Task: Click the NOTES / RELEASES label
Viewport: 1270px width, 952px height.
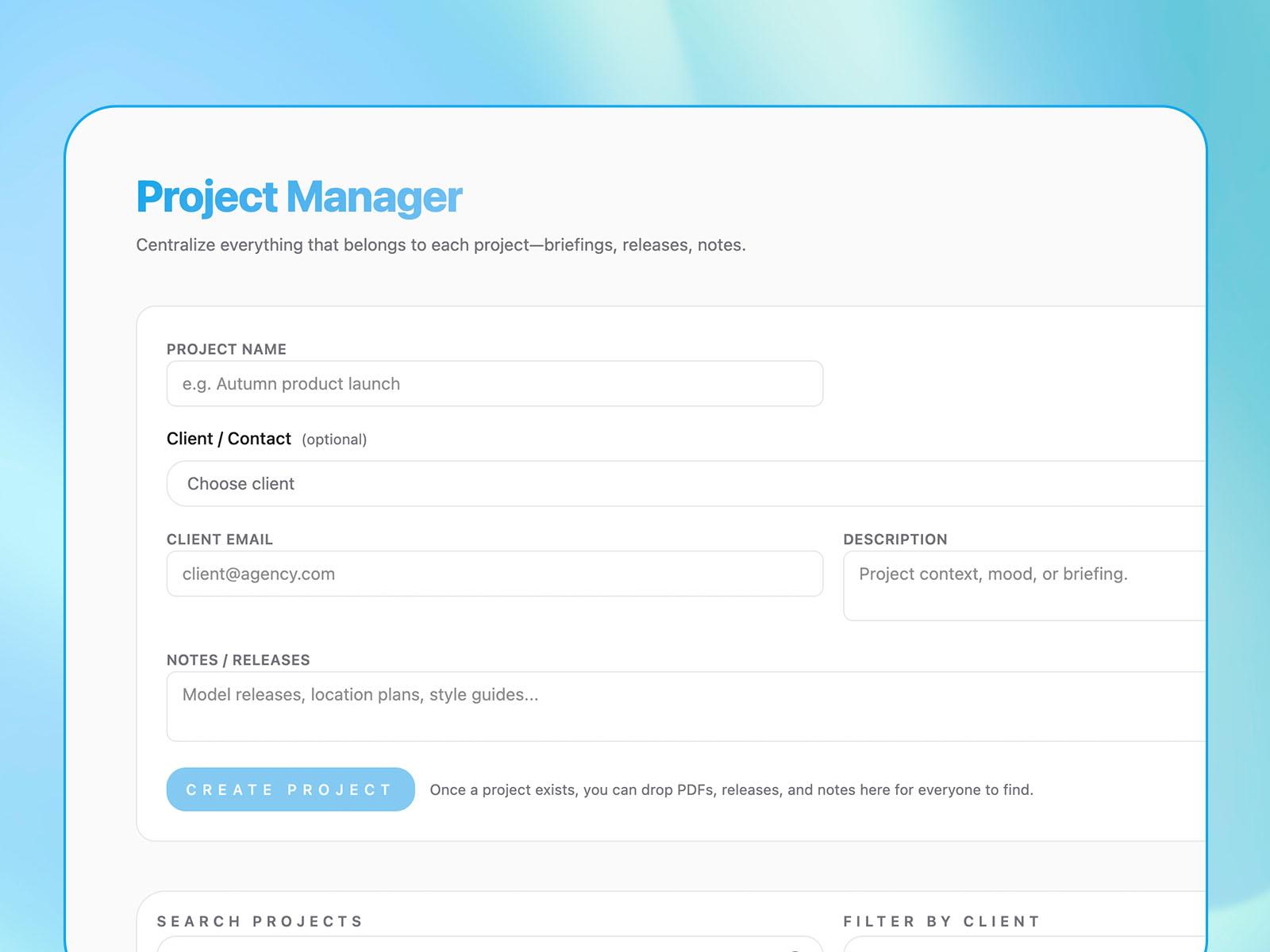Action: [238, 659]
